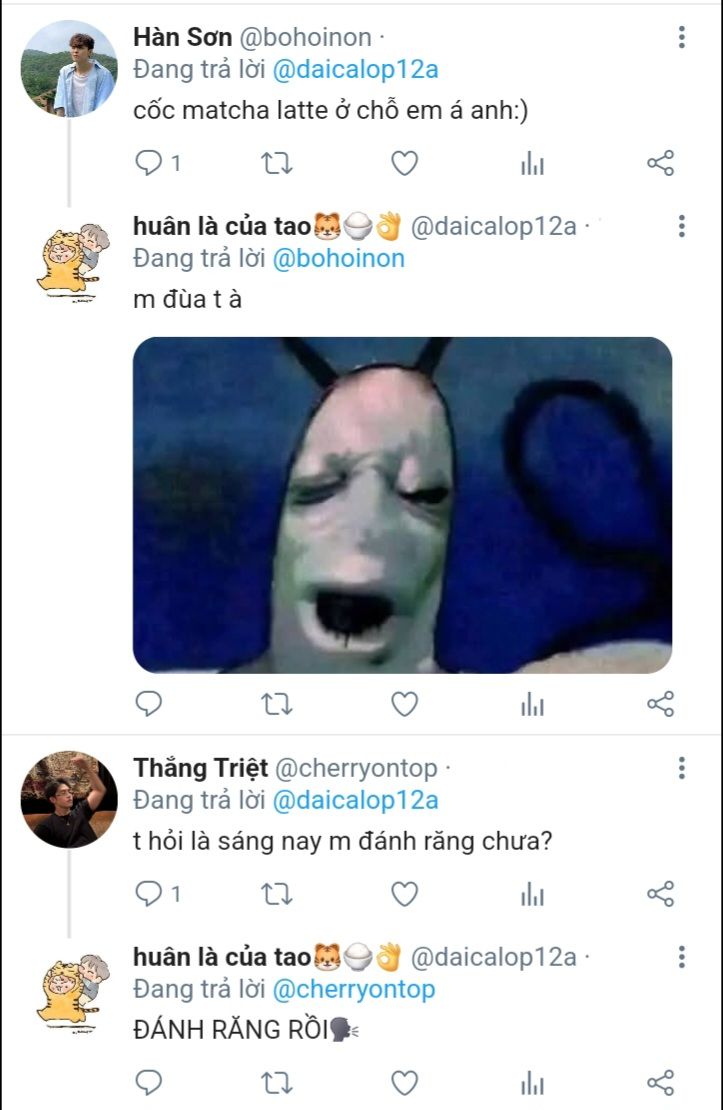Share Hàn Sơn's matcha latte tweet
723x1110 pixels.
coord(660,163)
